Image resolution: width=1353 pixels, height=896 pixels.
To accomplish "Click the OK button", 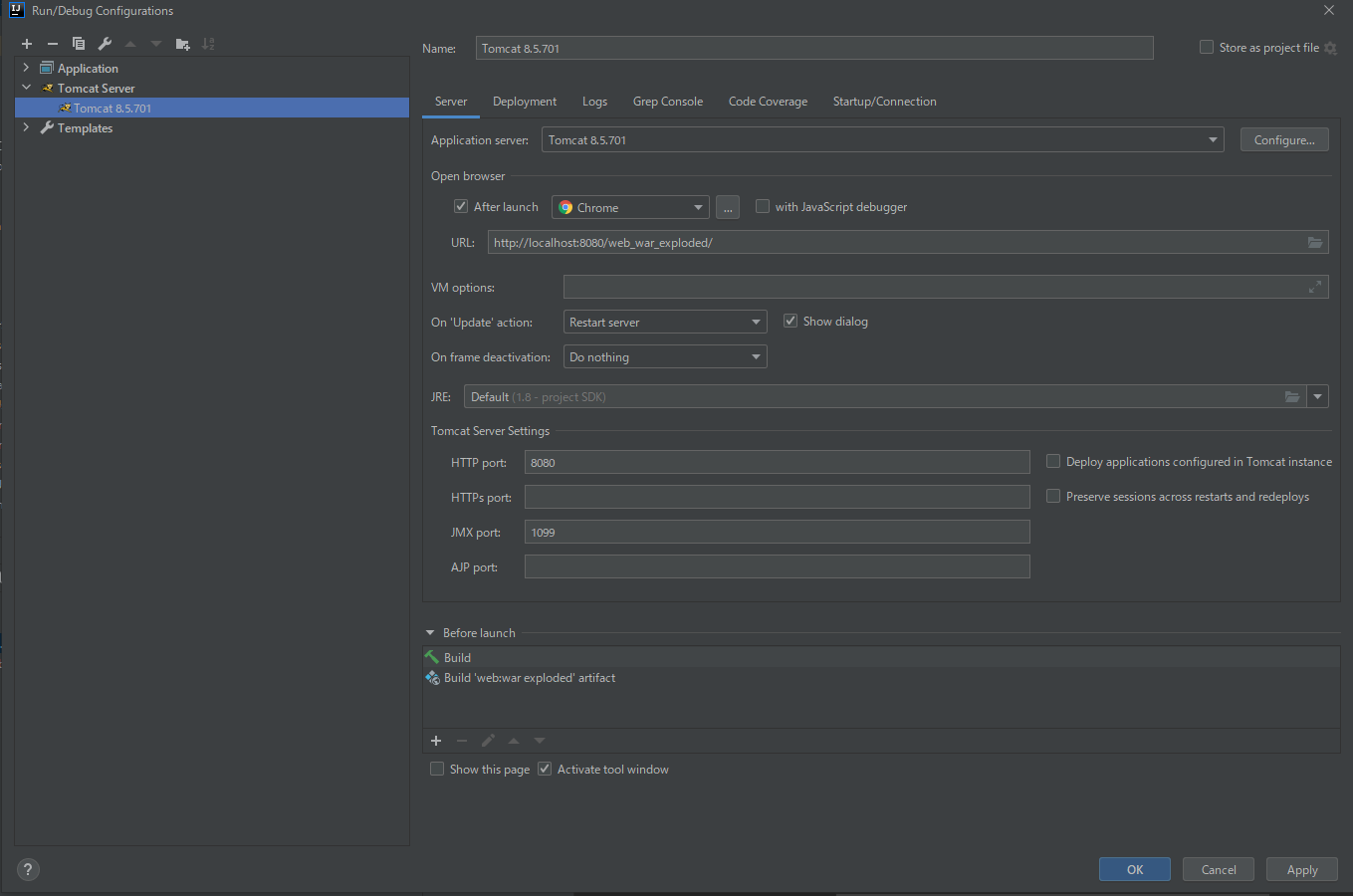I will click(1135, 869).
